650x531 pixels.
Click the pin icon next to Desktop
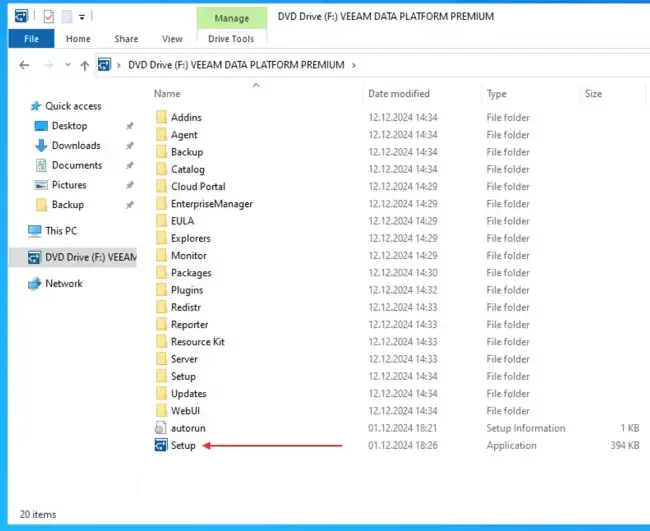[130, 126]
